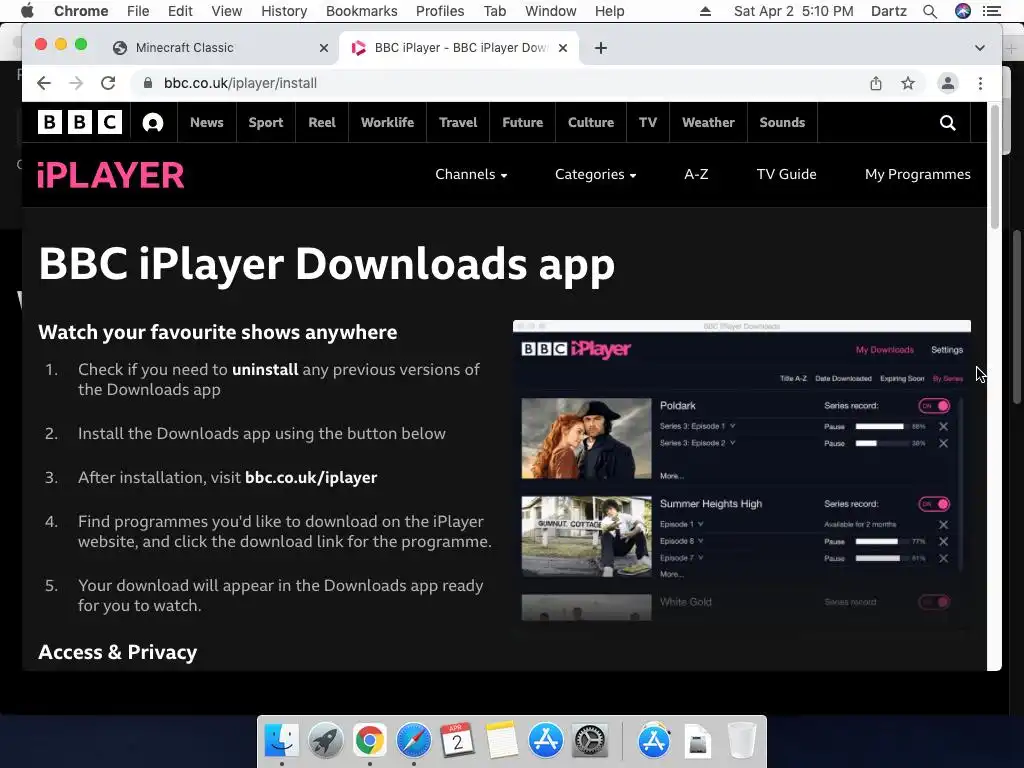Open System Preferences gear in the dock
Screen dimensions: 1024x768
pyautogui.click(x=590, y=740)
